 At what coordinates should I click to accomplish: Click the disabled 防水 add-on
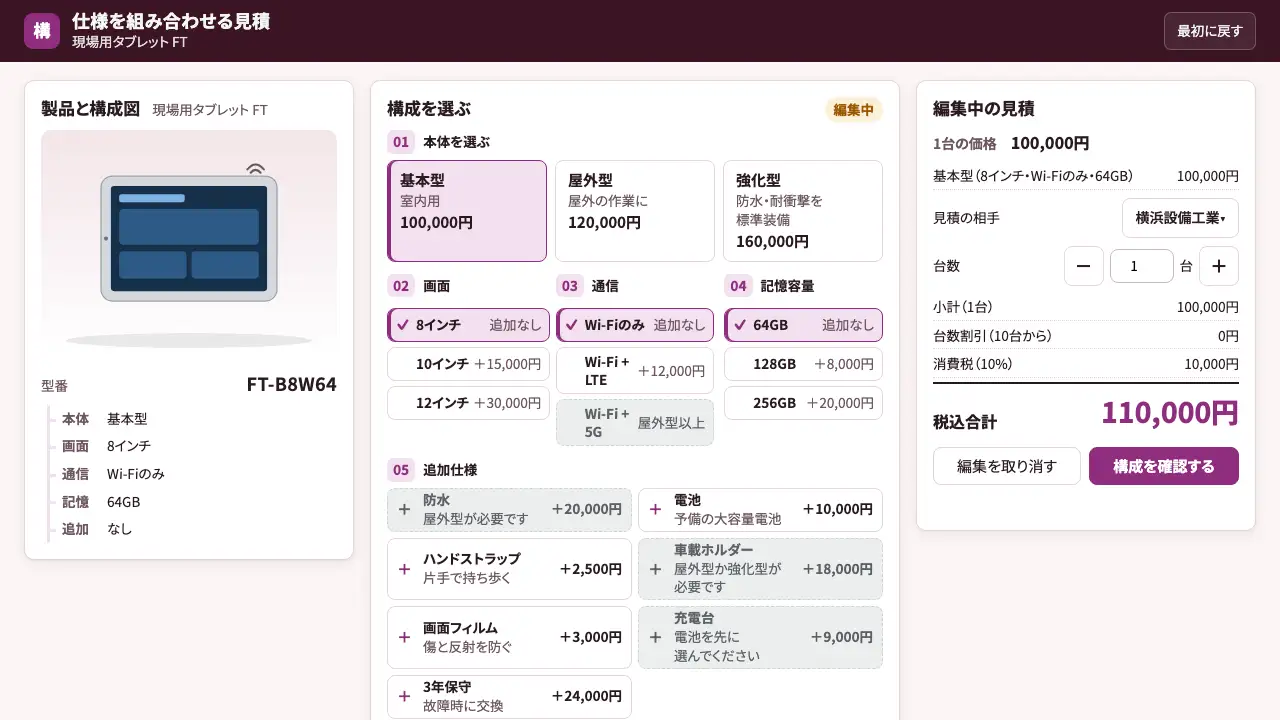(x=509, y=509)
